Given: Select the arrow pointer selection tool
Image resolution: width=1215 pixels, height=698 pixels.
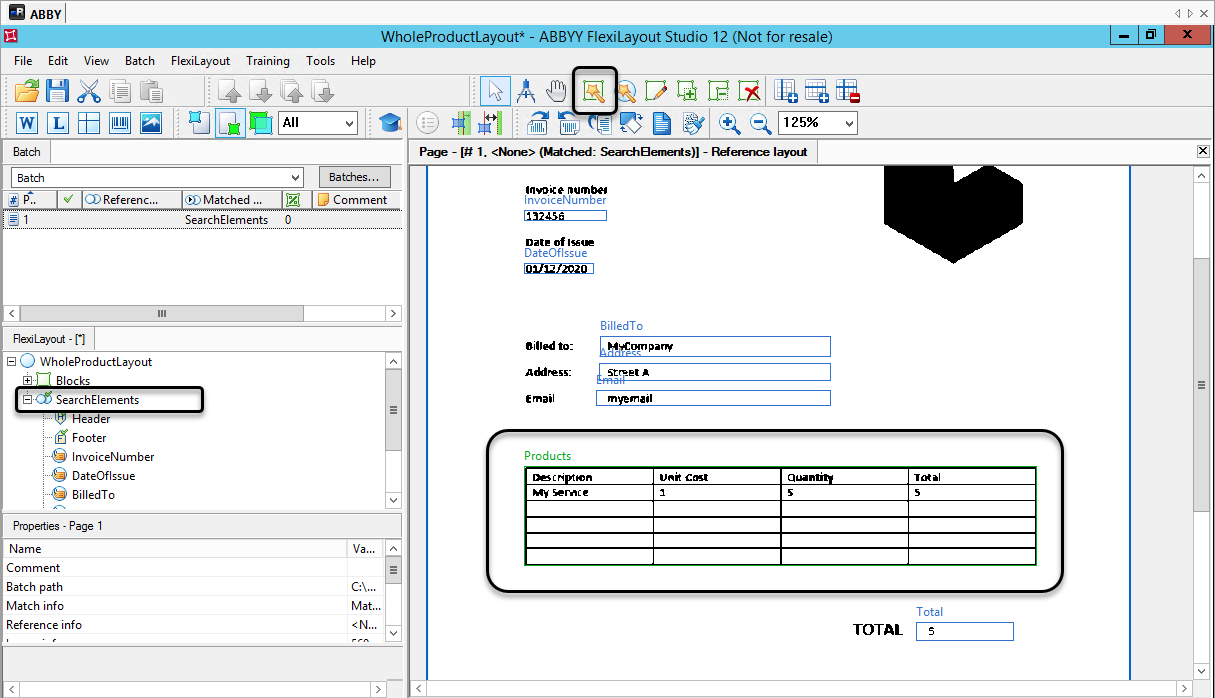Looking at the screenshot, I should tap(495, 91).
